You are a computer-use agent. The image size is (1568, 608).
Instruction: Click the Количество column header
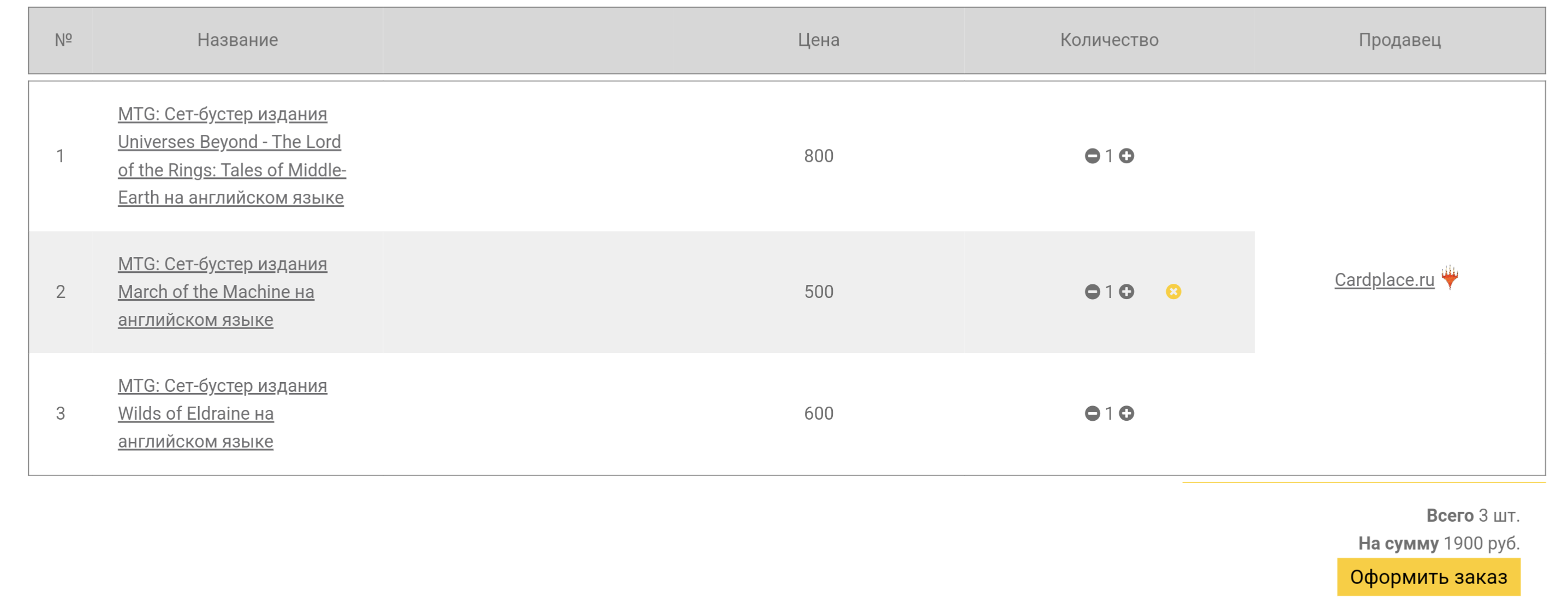1109,40
